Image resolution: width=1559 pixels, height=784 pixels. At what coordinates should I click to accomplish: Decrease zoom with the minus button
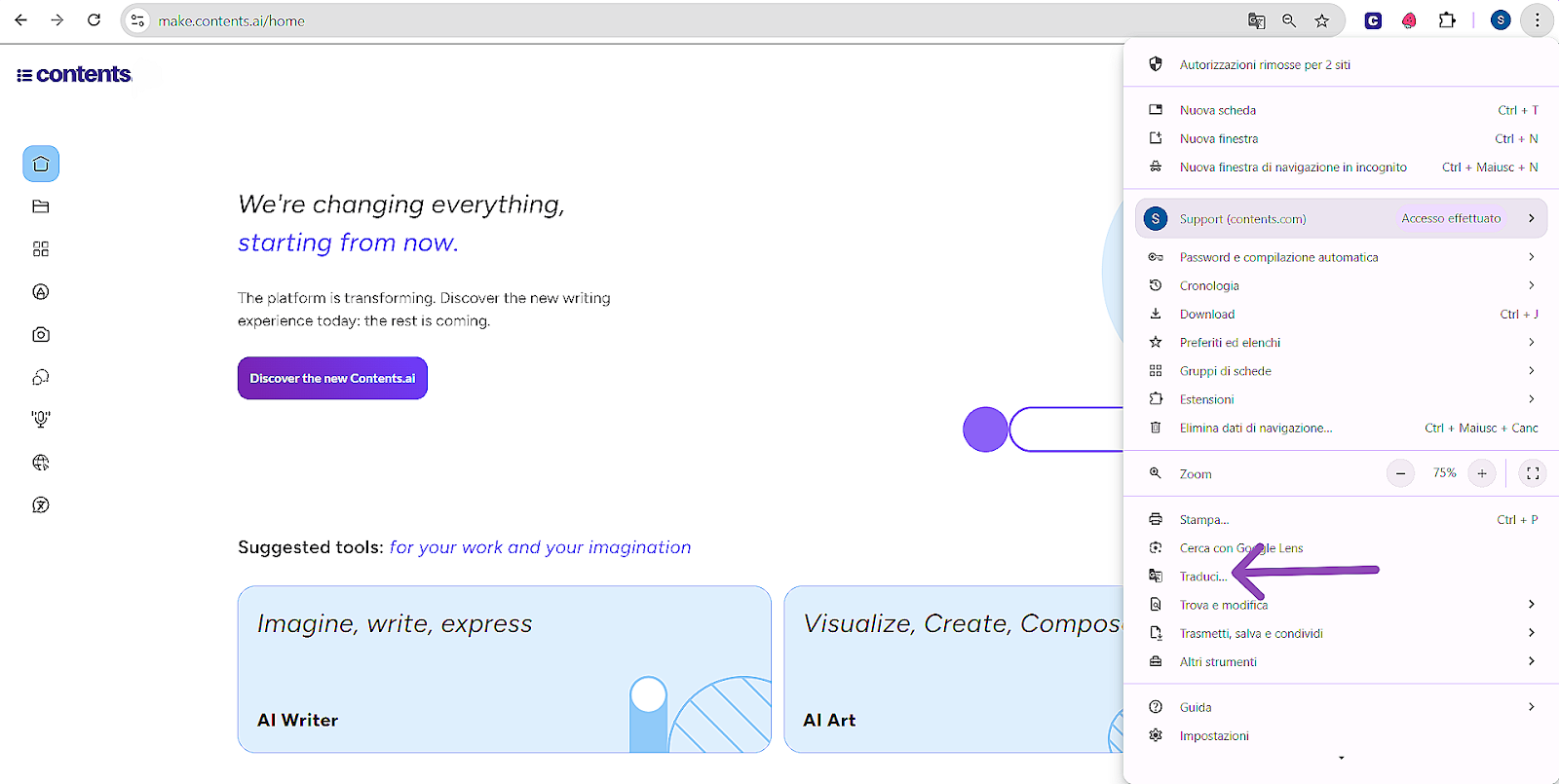click(x=1400, y=473)
